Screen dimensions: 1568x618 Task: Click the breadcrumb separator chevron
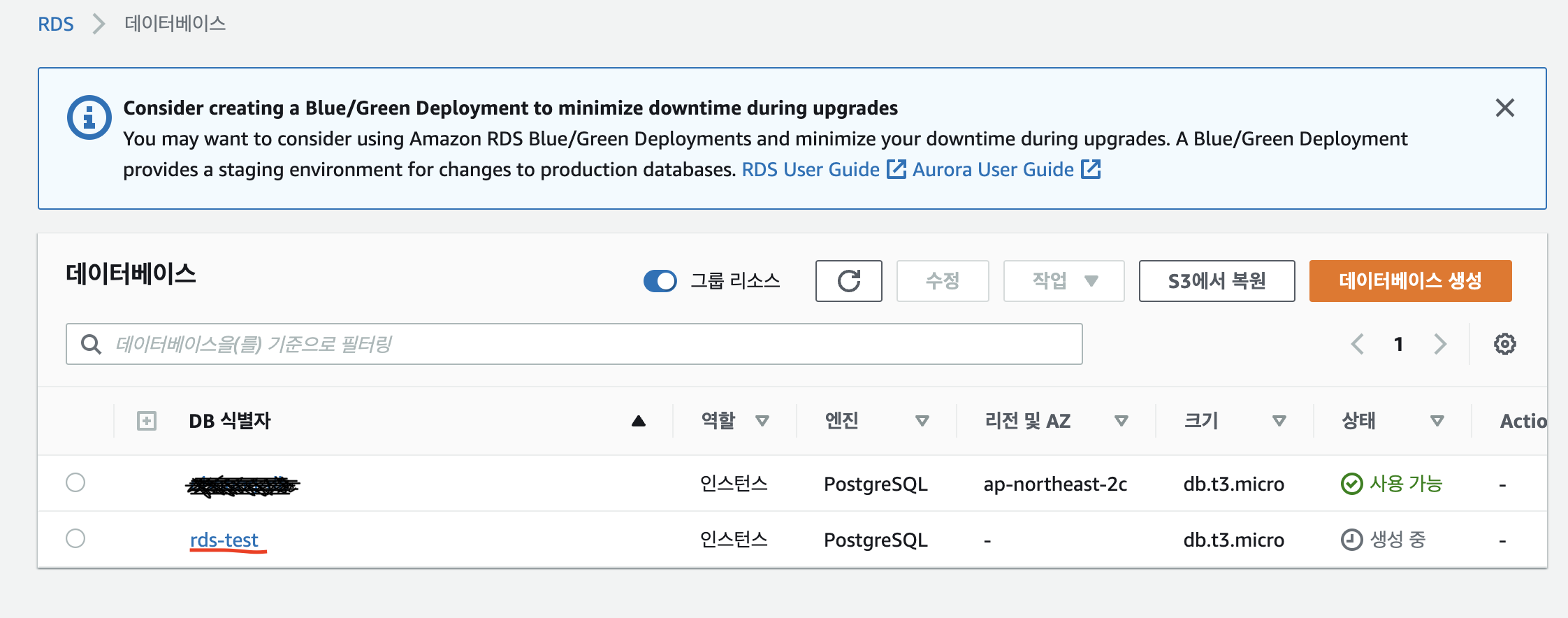99,24
